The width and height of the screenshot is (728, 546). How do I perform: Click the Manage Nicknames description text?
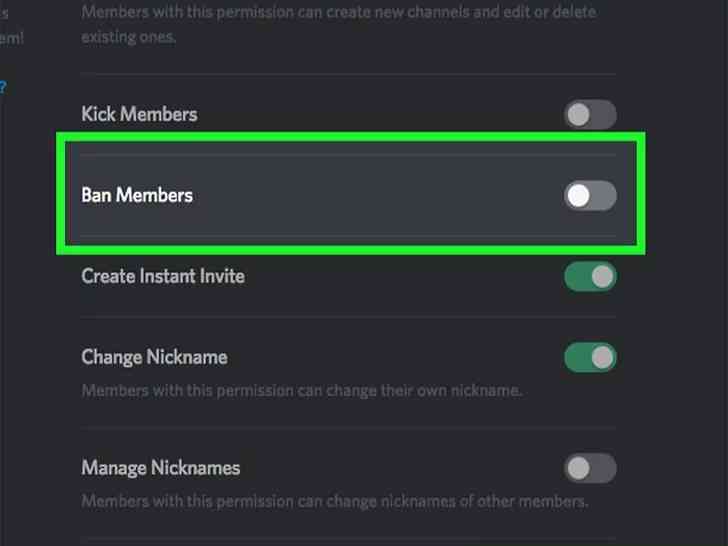pos(334,500)
